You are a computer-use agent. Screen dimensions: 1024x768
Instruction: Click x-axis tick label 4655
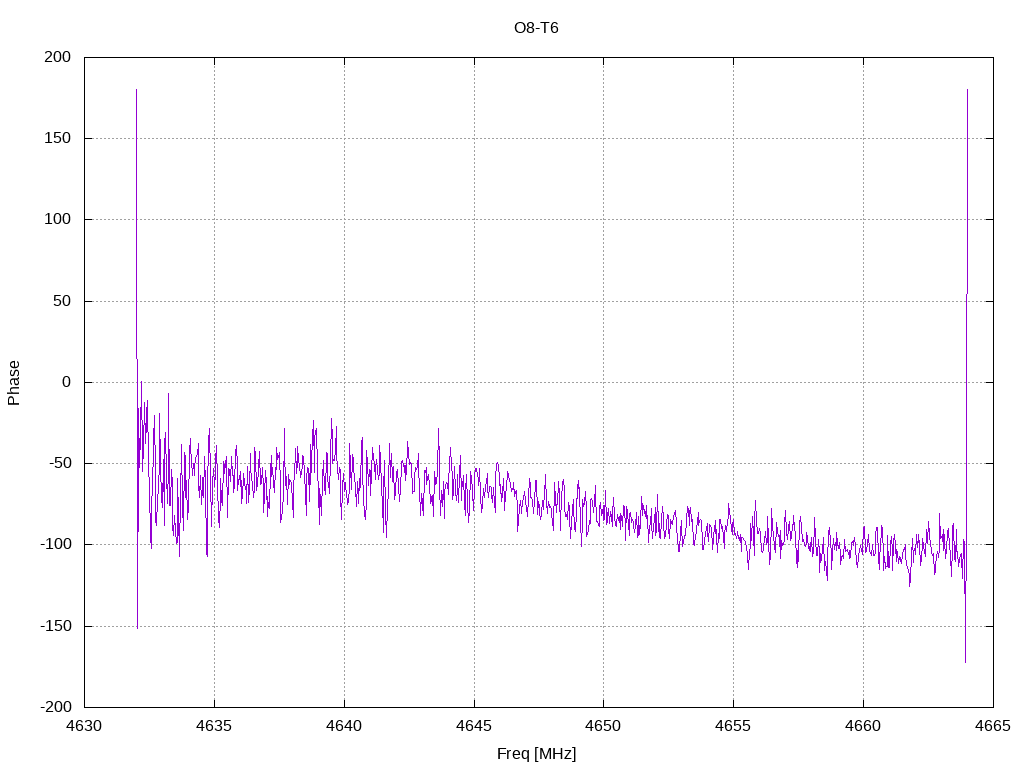[733, 726]
